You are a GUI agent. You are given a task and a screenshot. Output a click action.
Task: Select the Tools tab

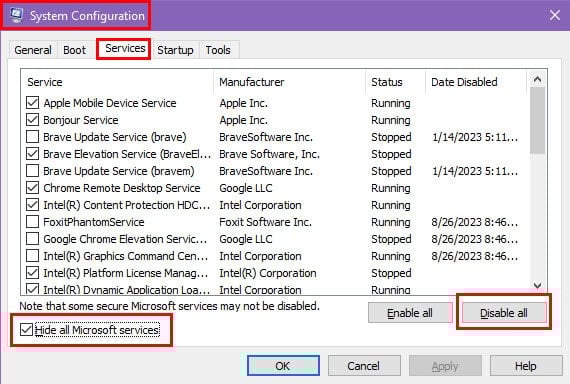(218, 50)
